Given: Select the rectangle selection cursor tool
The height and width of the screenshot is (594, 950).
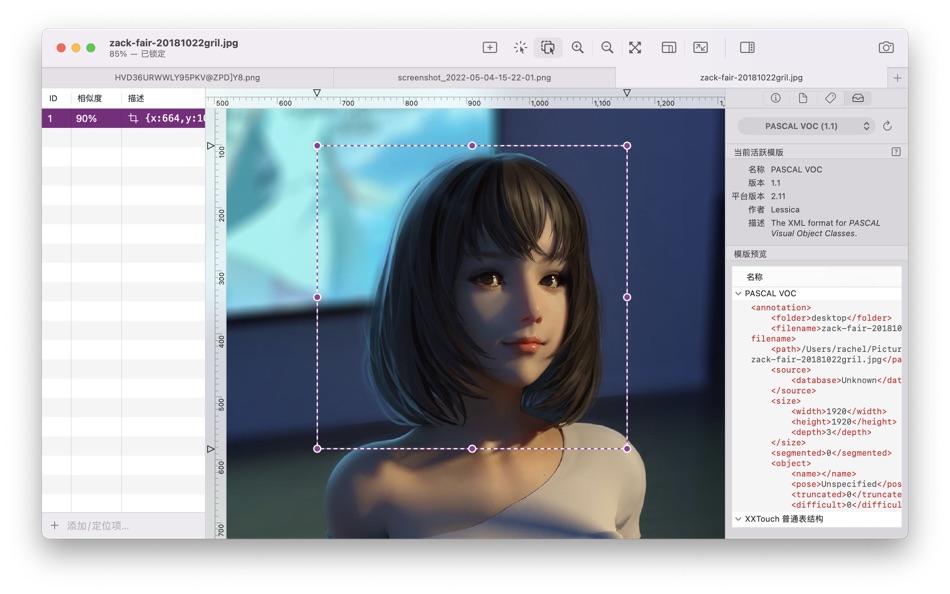Looking at the screenshot, I should [548, 47].
